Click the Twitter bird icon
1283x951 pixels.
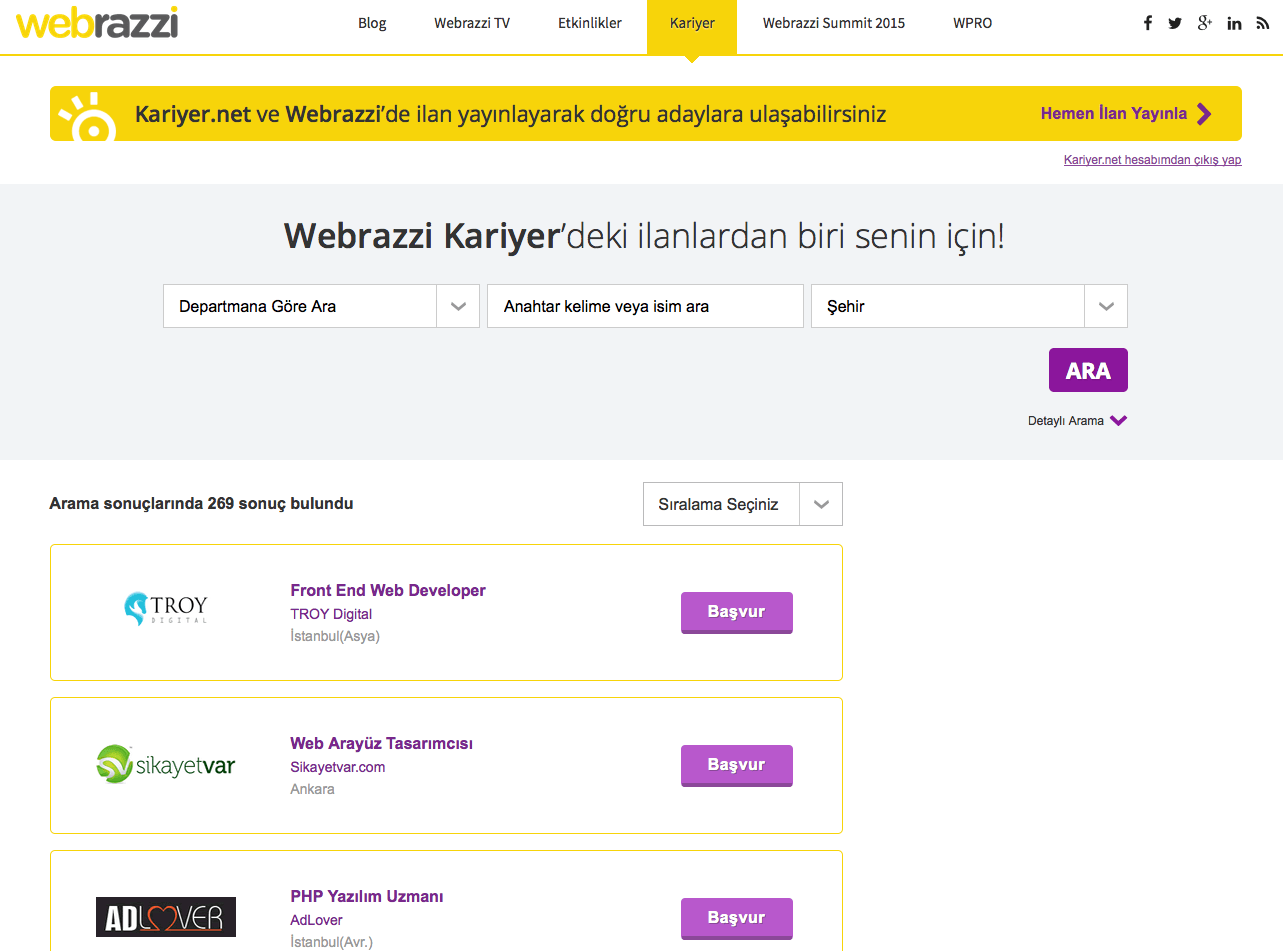pos(1175,22)
